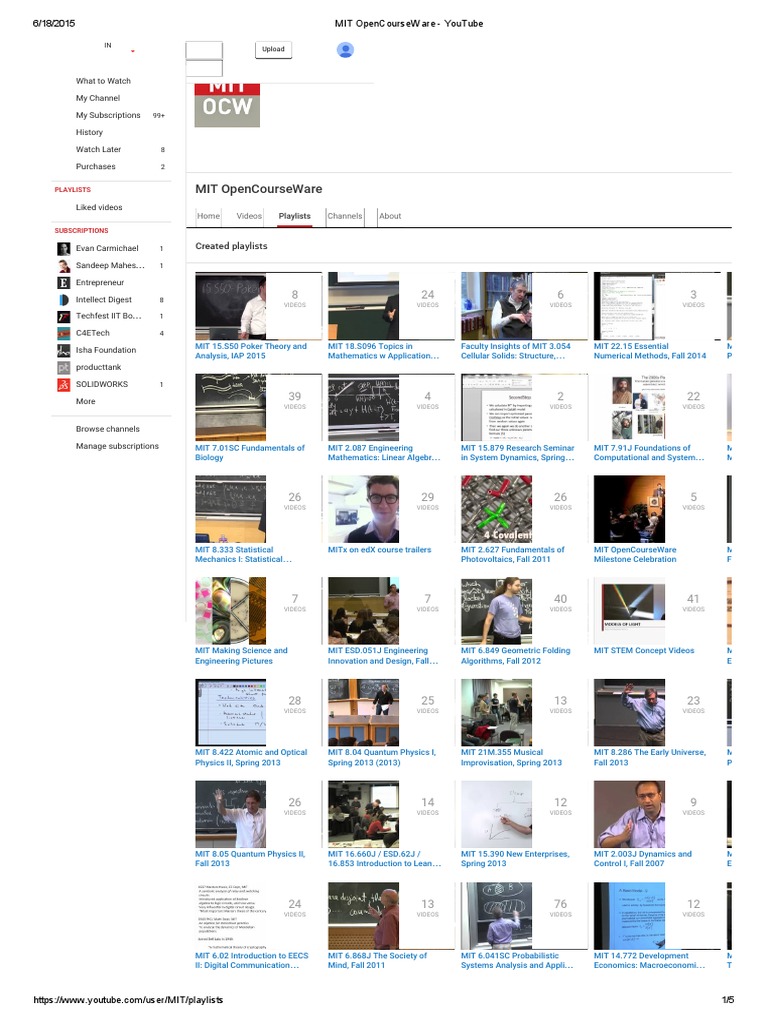The image size is (768, 1024).
Task: Click MIT 8.286 The Early Universe title
Action: point(650,758)
